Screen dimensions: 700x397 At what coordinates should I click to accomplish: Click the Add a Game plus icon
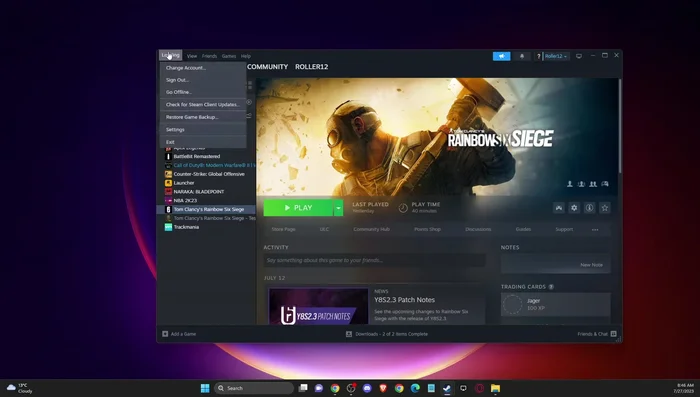pyautogui.click(x=165, y=334)
